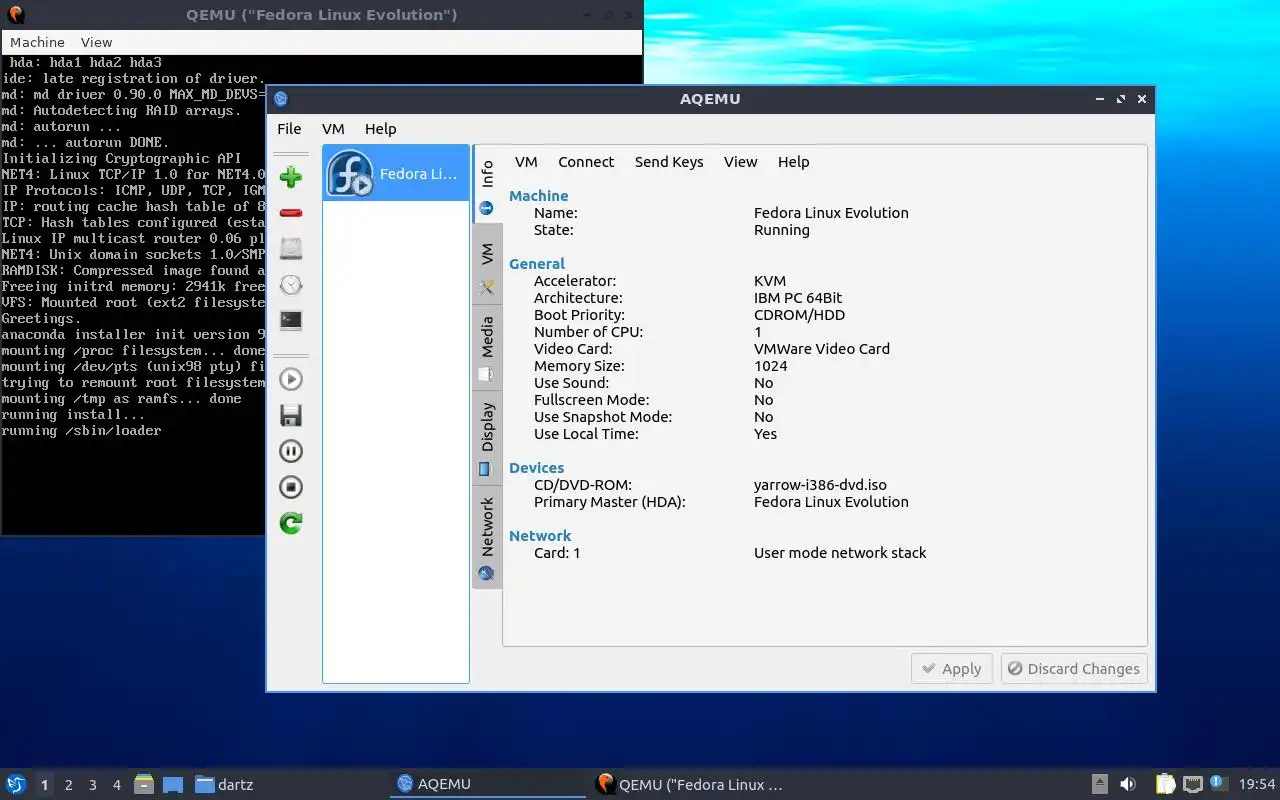
Task: Open View menu in QEMU window
Action: point(97,42)
